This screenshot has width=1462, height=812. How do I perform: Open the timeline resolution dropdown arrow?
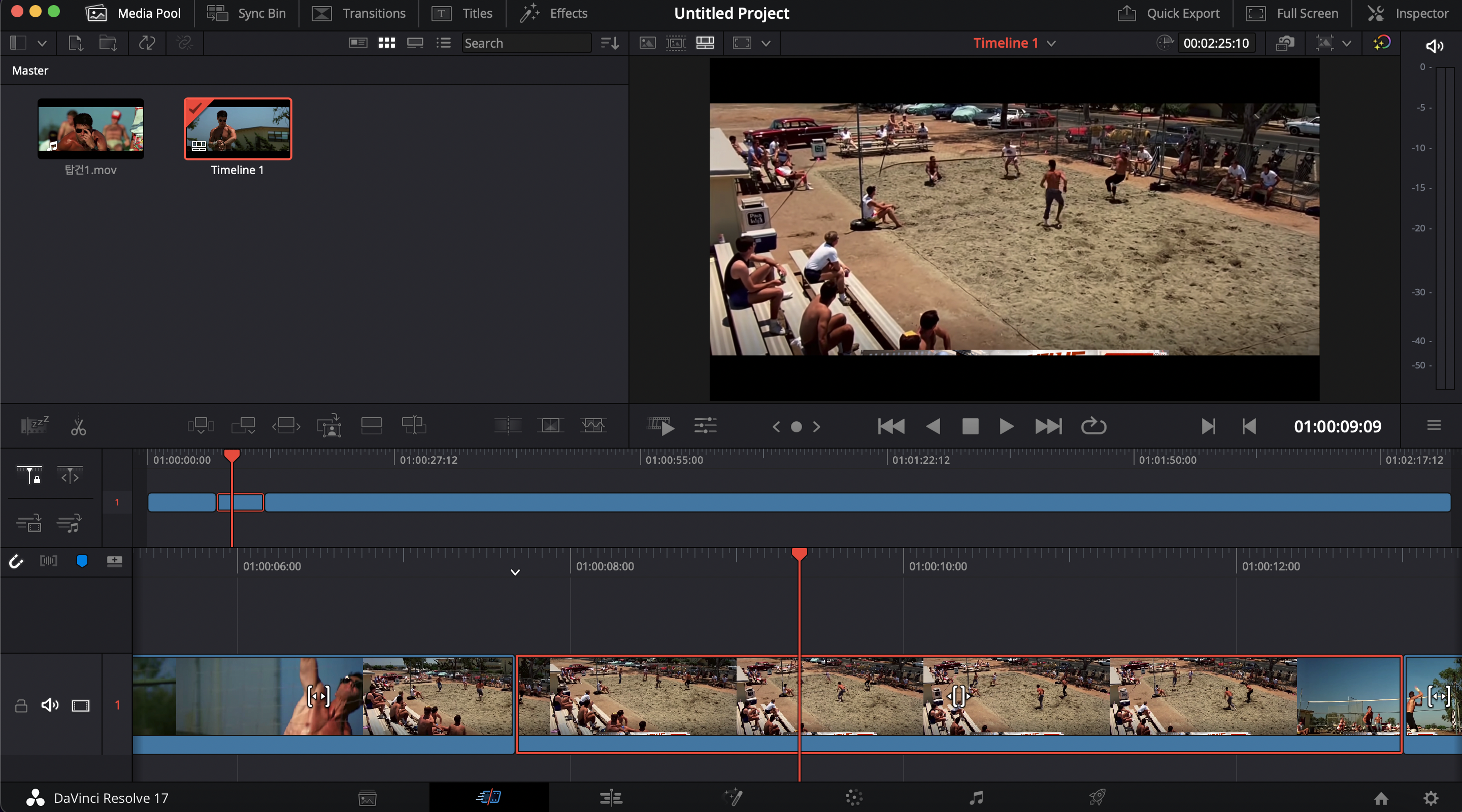(766, 43)
